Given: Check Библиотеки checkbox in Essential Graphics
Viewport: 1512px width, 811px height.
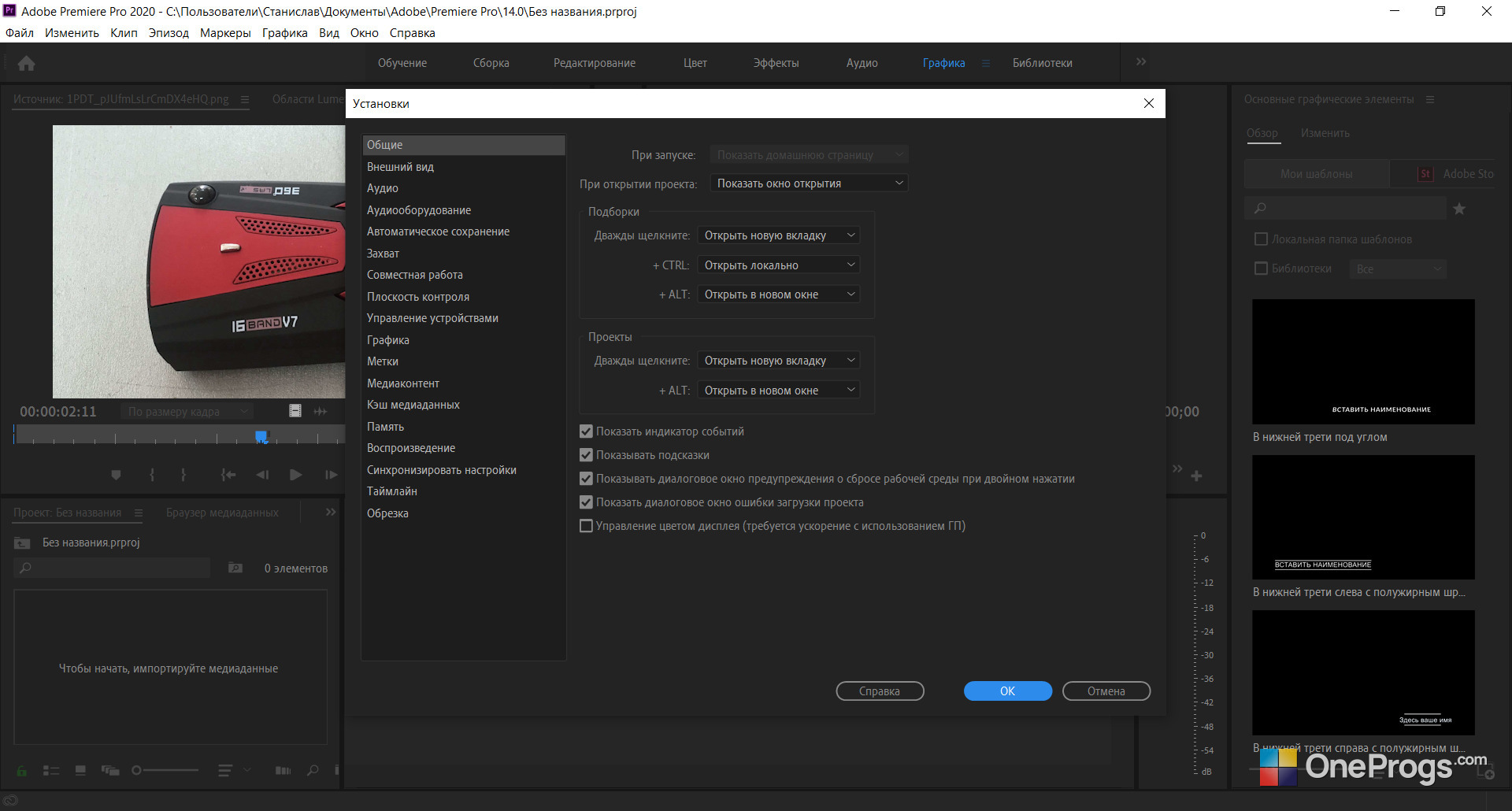Looking at the screenshot, I should click(x=1261, y=268).
